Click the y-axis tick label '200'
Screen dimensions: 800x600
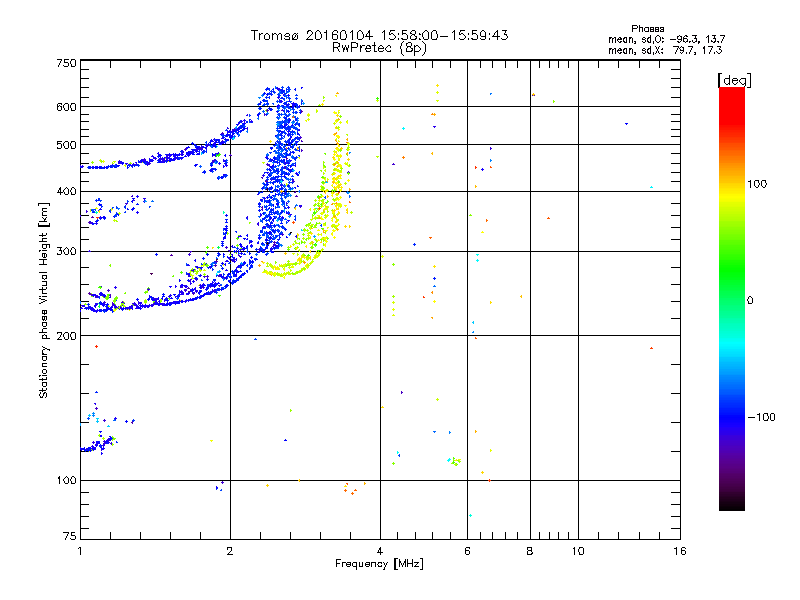click(66, 336)
